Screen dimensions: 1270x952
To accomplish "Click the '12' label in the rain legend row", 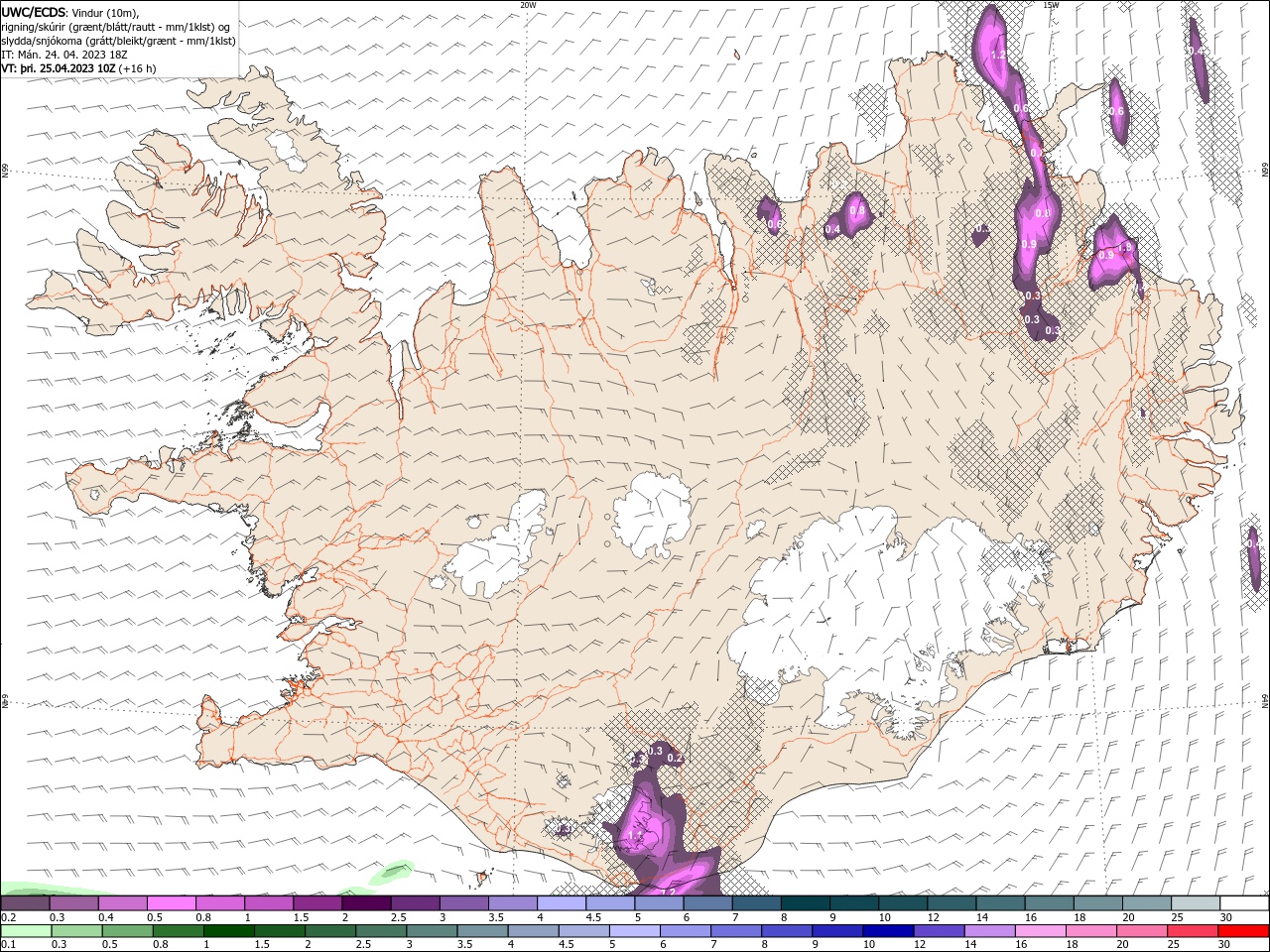I will click(919, 945).
